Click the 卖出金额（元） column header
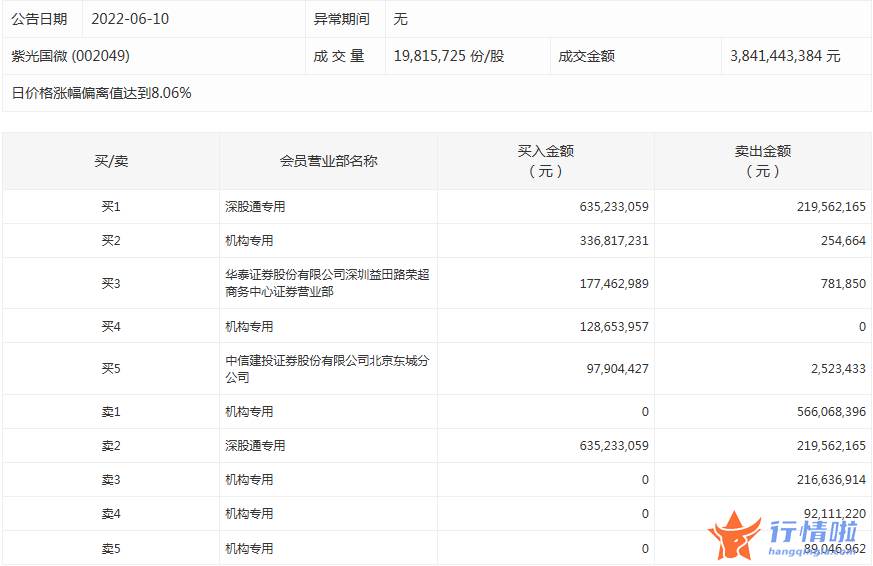873x566 pixels. tap(763, 161)
